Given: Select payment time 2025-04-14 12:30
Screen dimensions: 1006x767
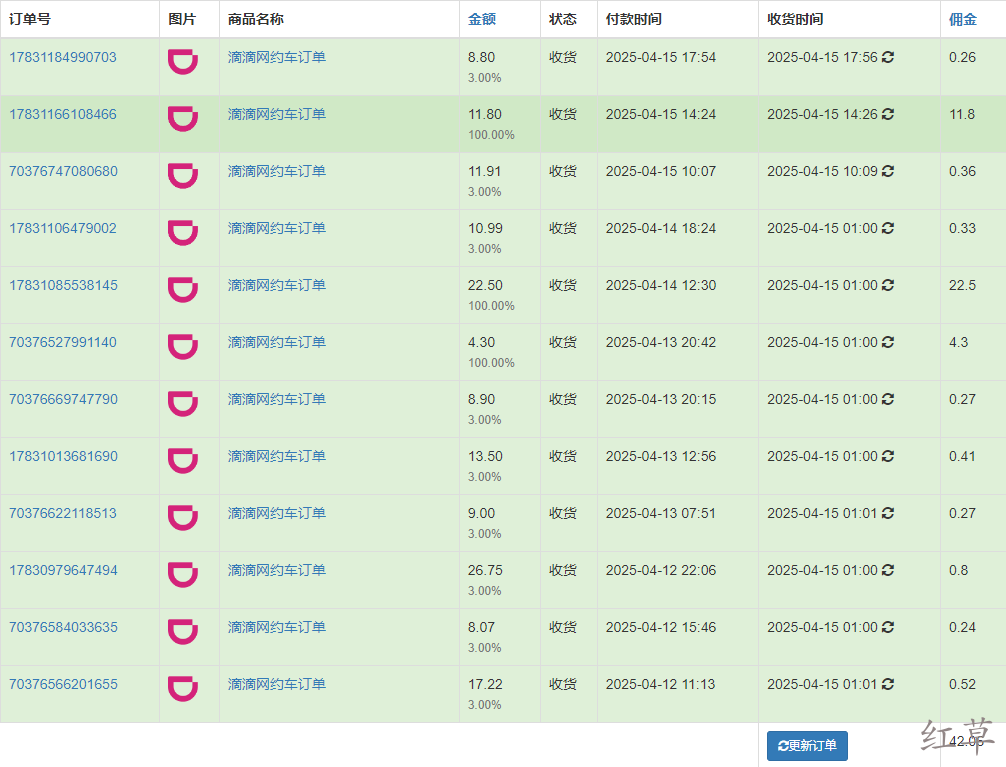Looking at the screenshot, I should click(x=661, y=286).
